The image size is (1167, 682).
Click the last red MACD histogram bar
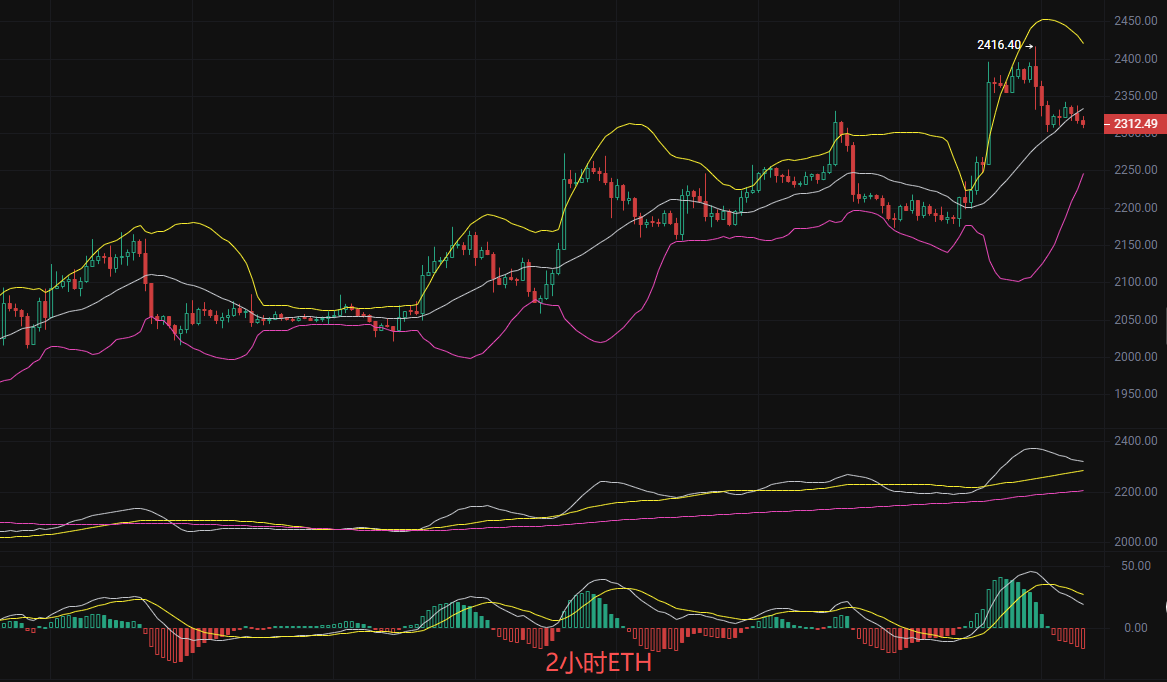1082,638
